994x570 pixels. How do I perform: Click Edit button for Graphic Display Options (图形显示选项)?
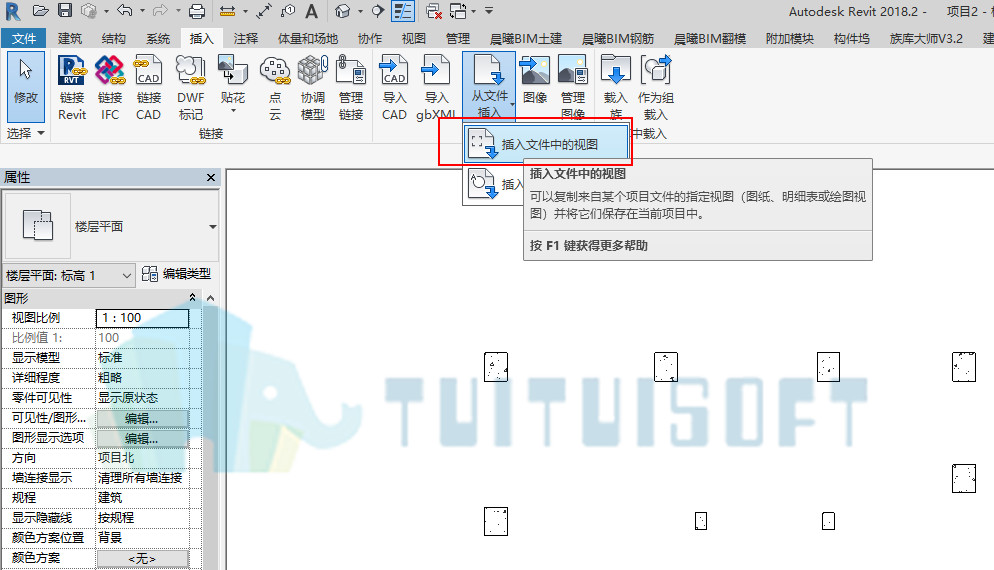[142, 439]
